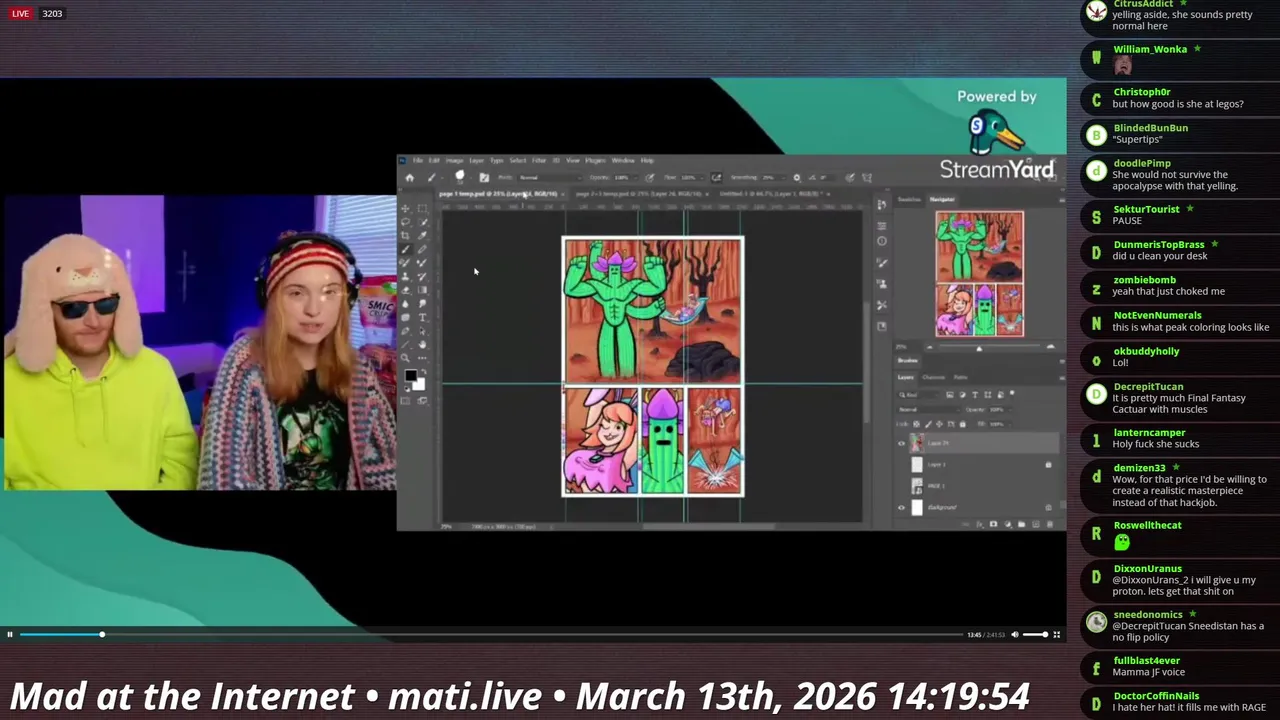The image size is (1280, 720).
Task: Click the smoothing options gear icon
Action: pos(797,178)
